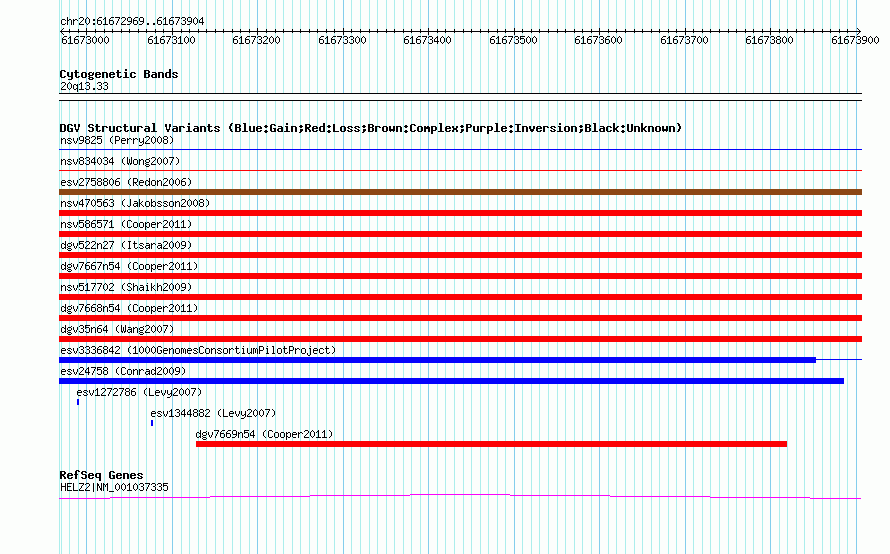Image resolution: width=890 pixels, height=554 pixels.
Task: Click ruler position 61673900
Action: [x=855, y=40]
